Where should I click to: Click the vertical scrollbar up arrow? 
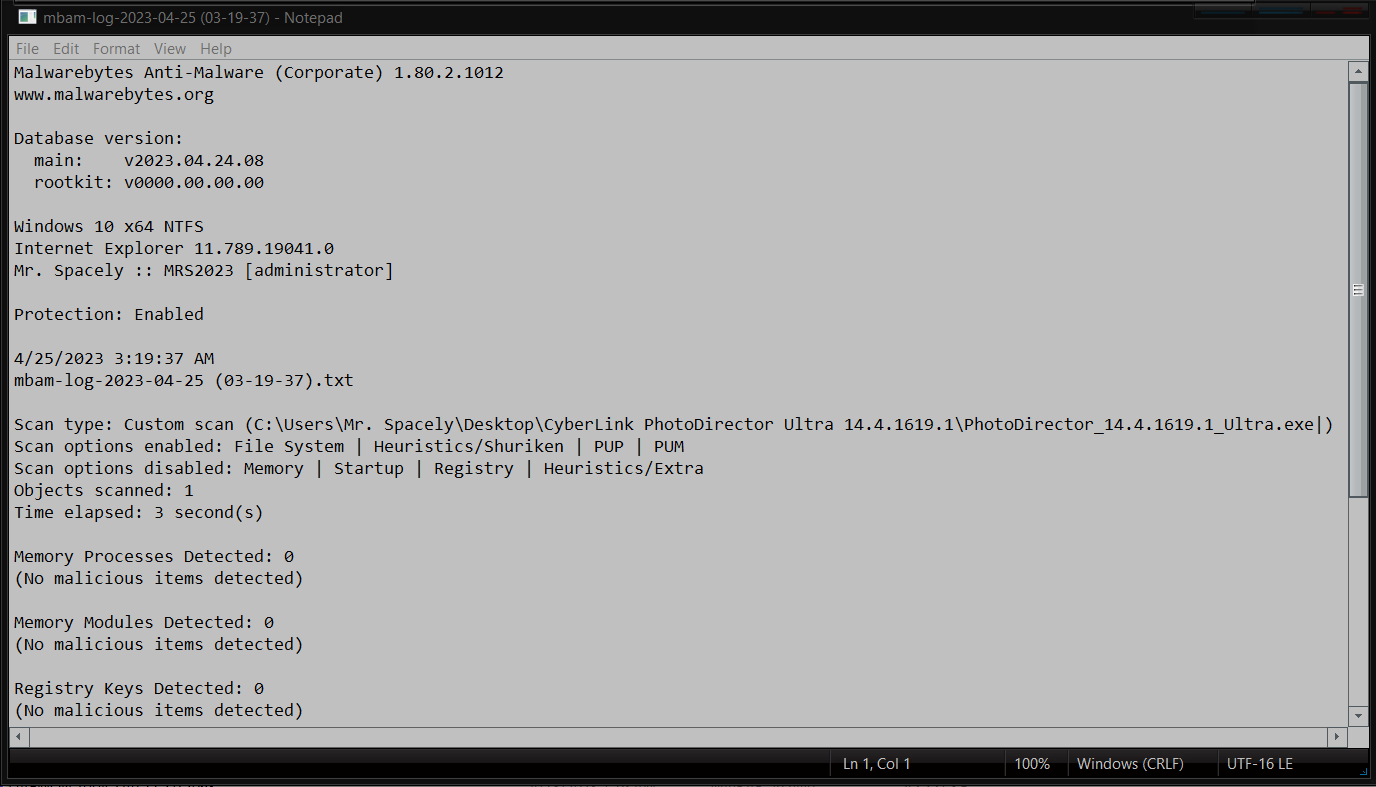pyautogui.click(x=1358, y=72)
